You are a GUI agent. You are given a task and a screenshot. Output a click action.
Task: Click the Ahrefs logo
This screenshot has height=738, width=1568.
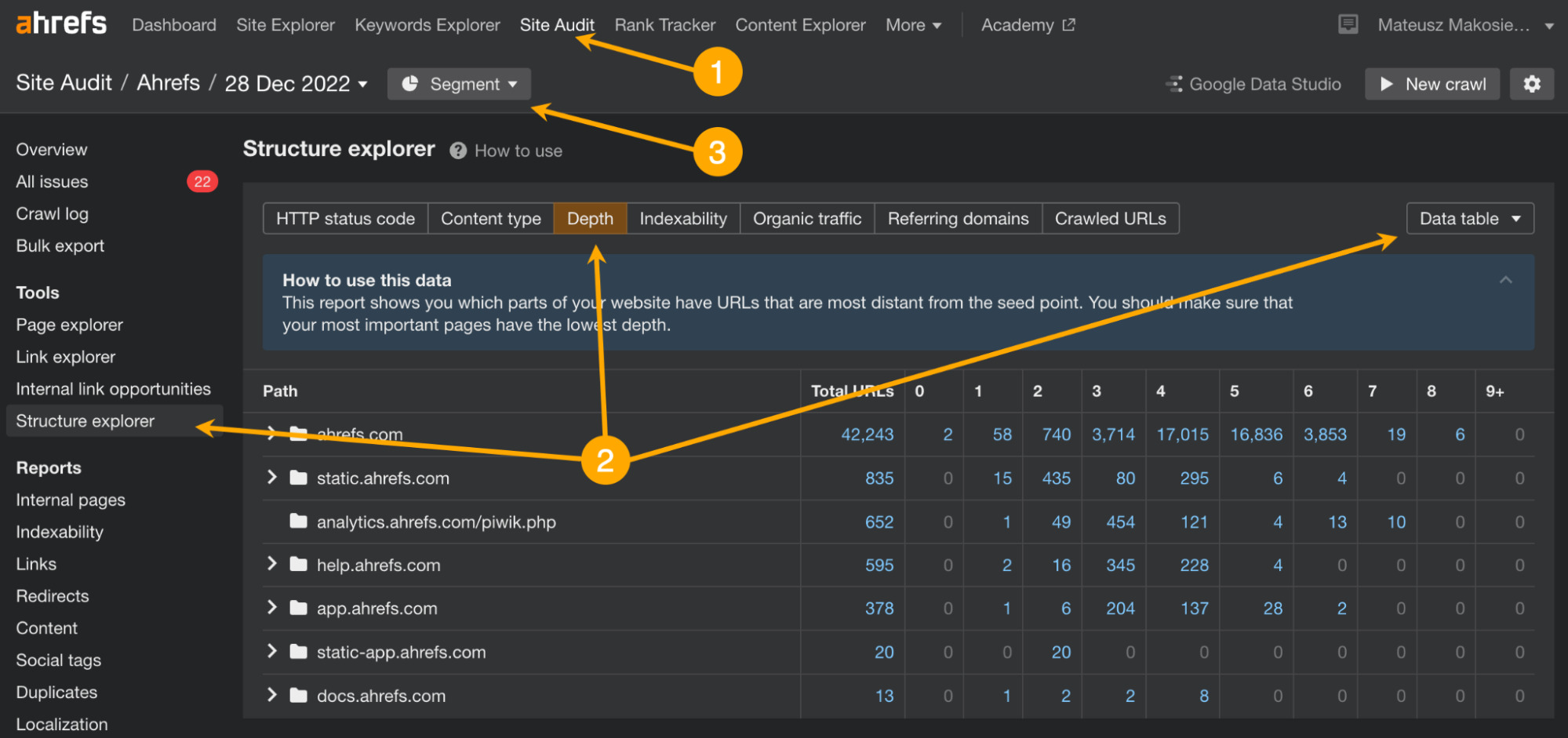pyautogui.click(x=60, y=24)
